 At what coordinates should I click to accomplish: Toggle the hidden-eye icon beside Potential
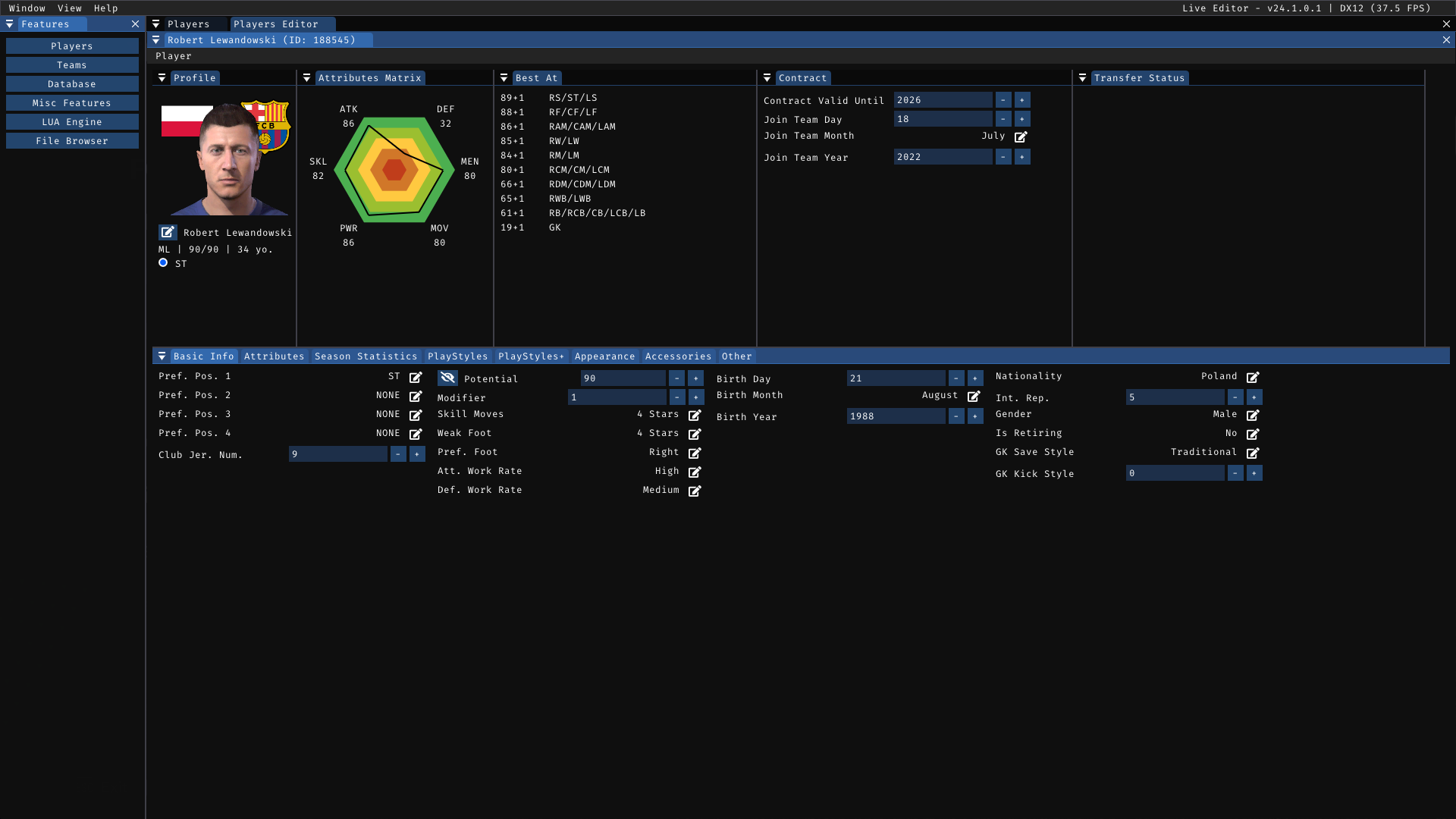(447, 378)
